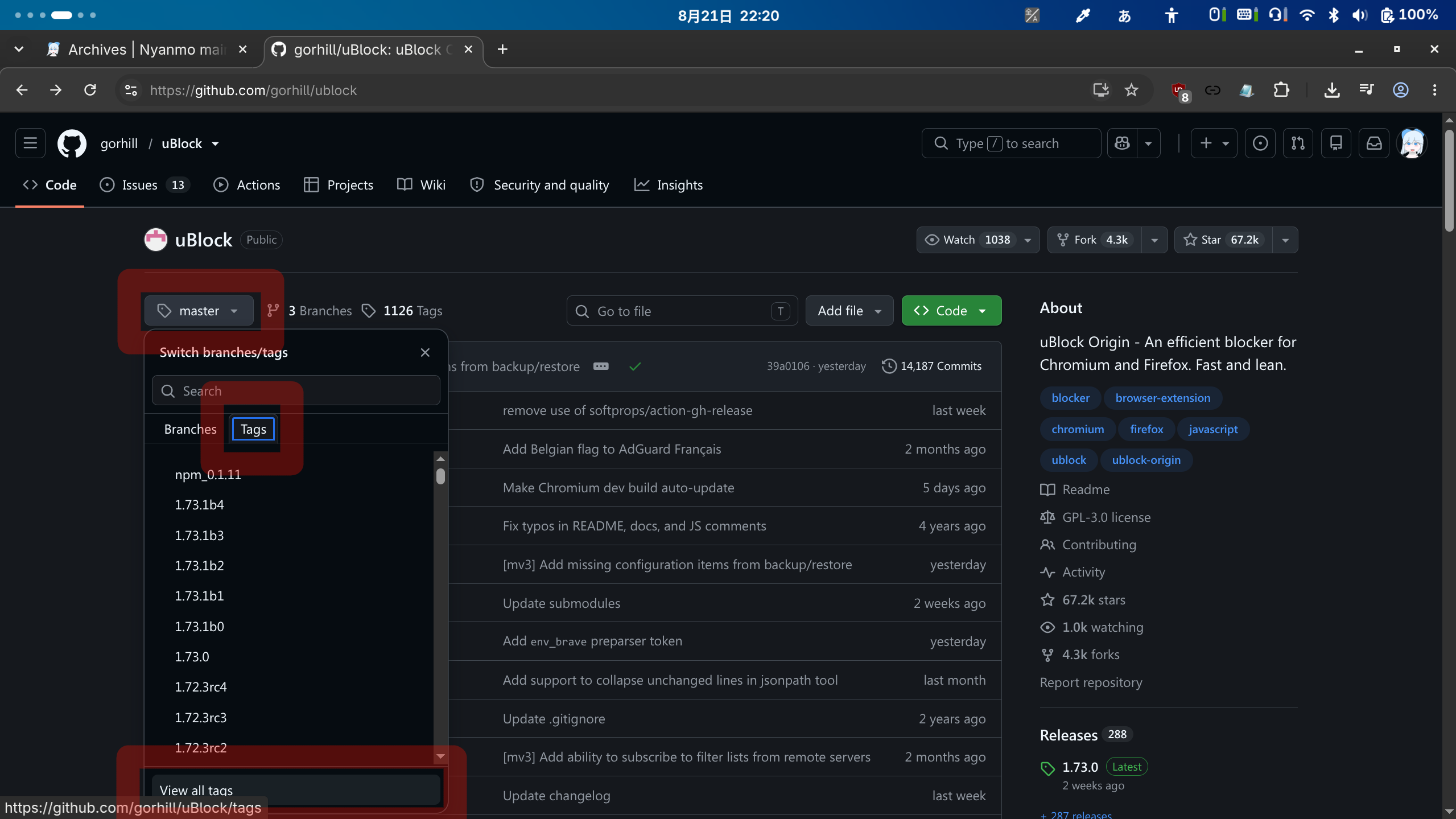Switch to Issues tab

coord(145,185)
